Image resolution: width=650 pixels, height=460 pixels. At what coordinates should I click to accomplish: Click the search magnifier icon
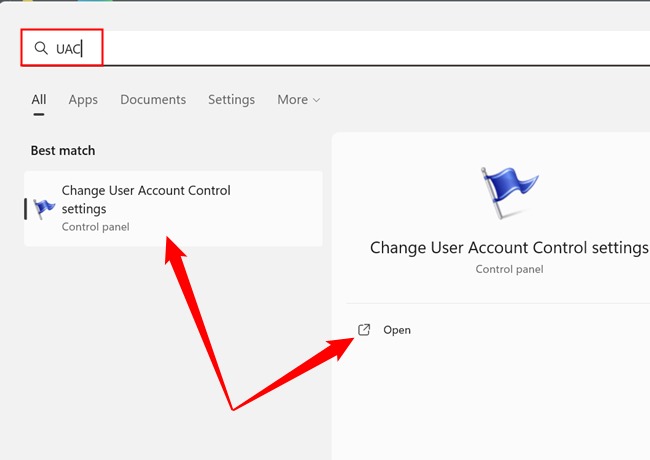tap(41, 48)
